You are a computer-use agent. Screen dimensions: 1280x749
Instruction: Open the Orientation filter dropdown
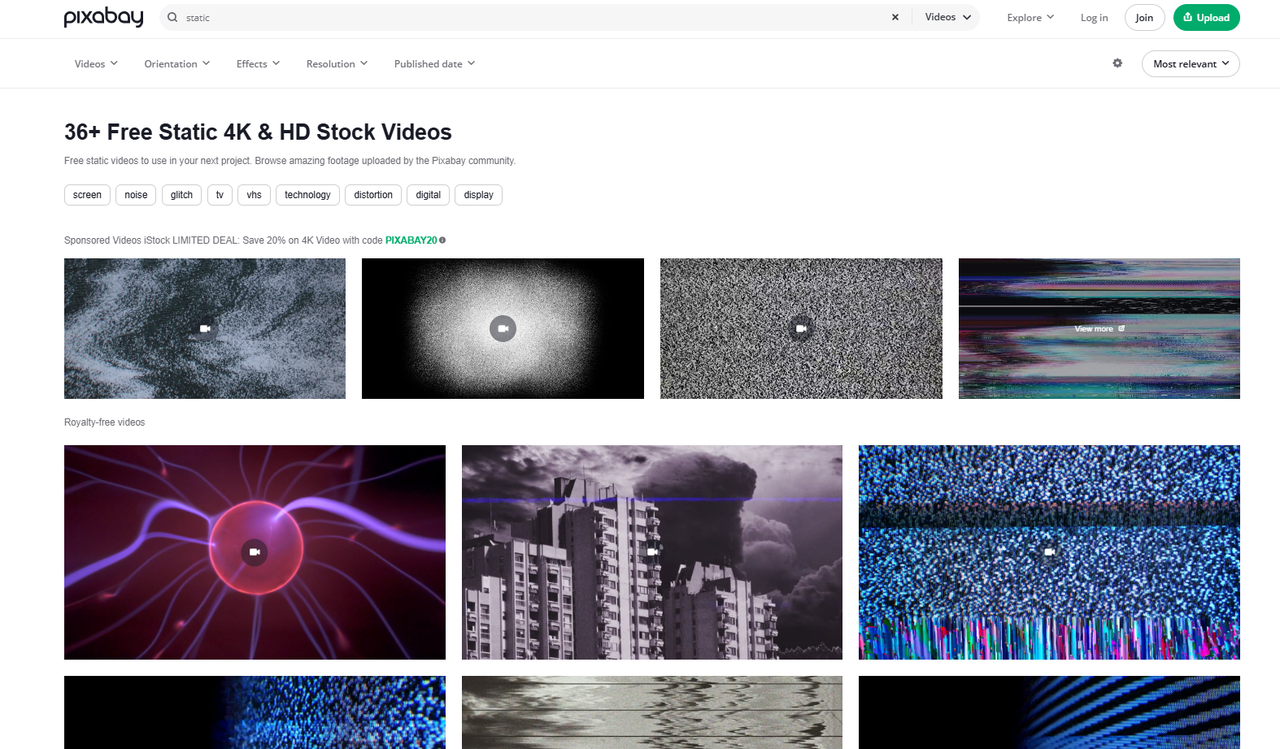176,63
